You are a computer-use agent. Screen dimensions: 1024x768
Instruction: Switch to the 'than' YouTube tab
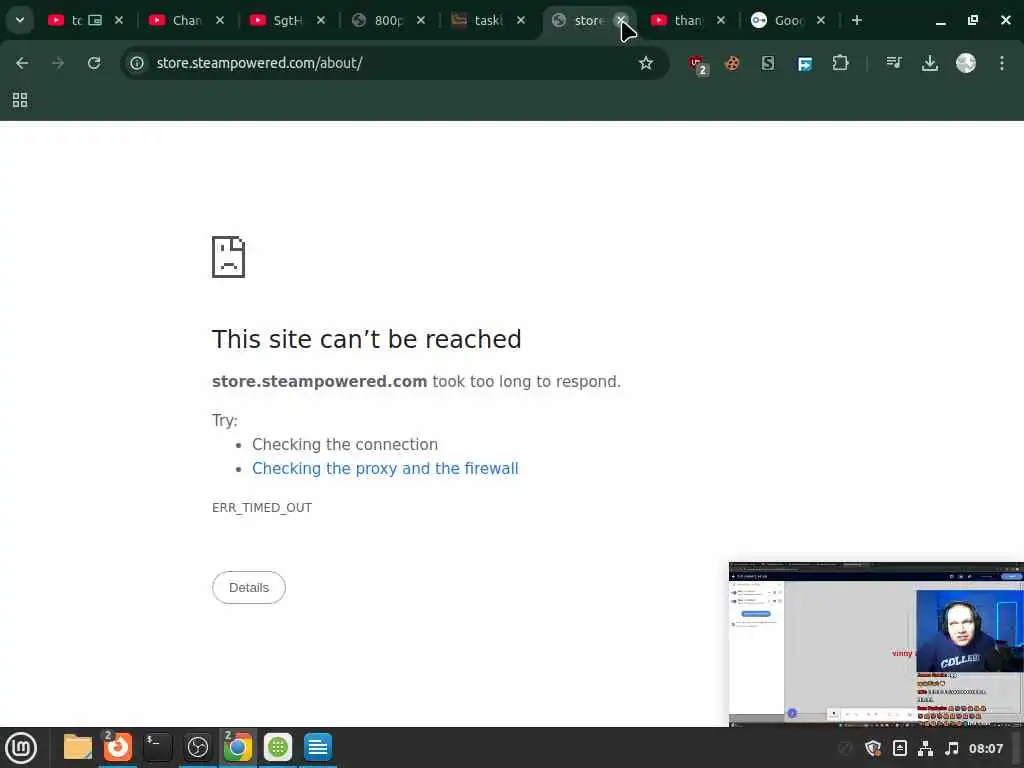tap(679, 20)
